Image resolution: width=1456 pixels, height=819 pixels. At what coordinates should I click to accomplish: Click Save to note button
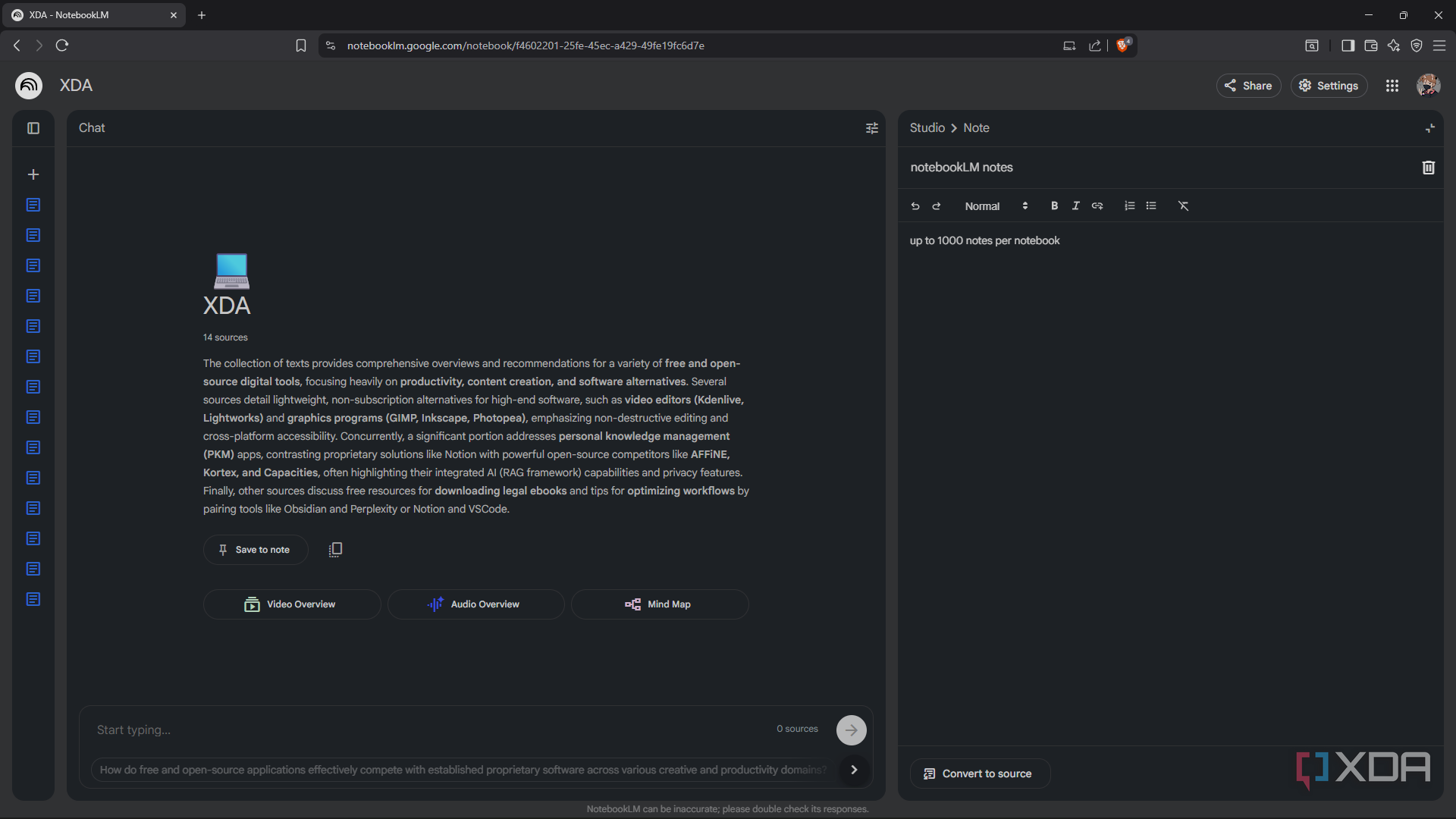tap(256, 550)
